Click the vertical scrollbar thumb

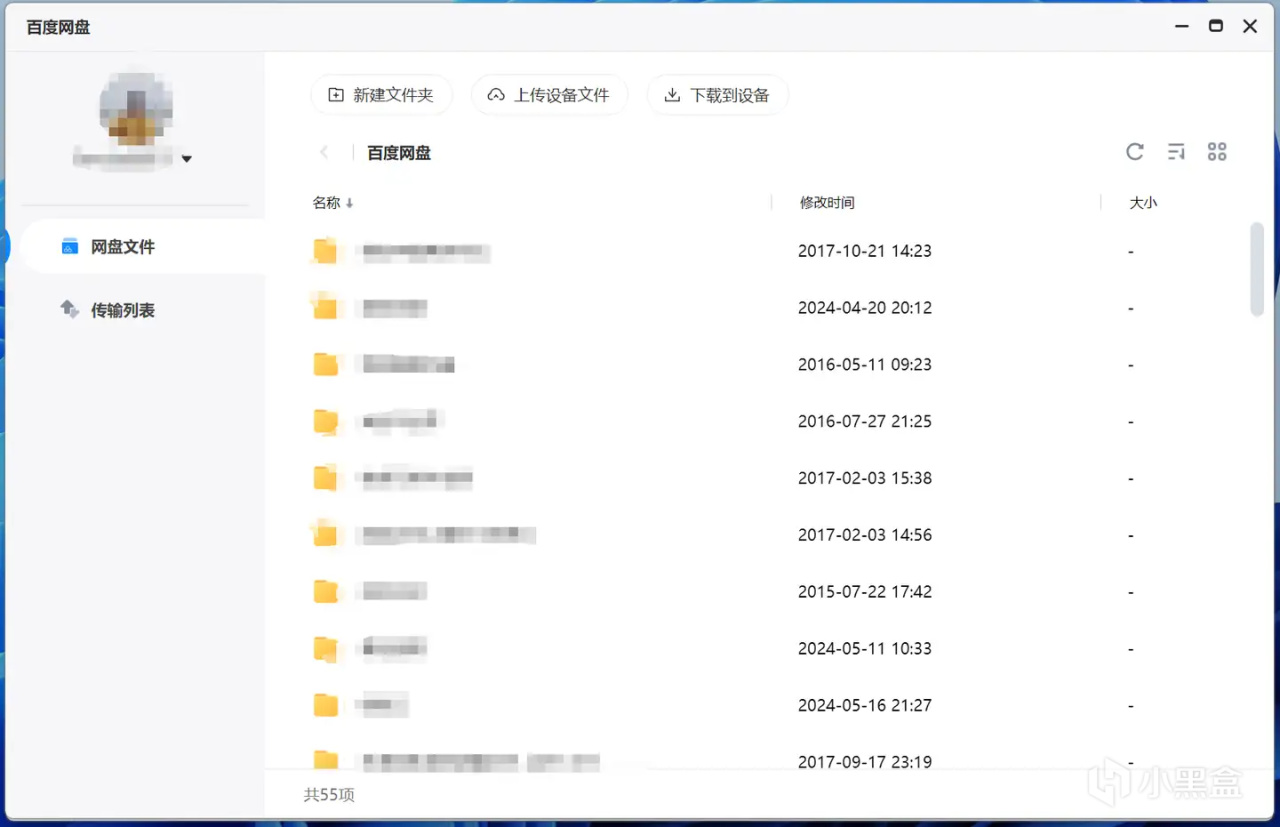pyautogui.click(x=1257, y=270)
